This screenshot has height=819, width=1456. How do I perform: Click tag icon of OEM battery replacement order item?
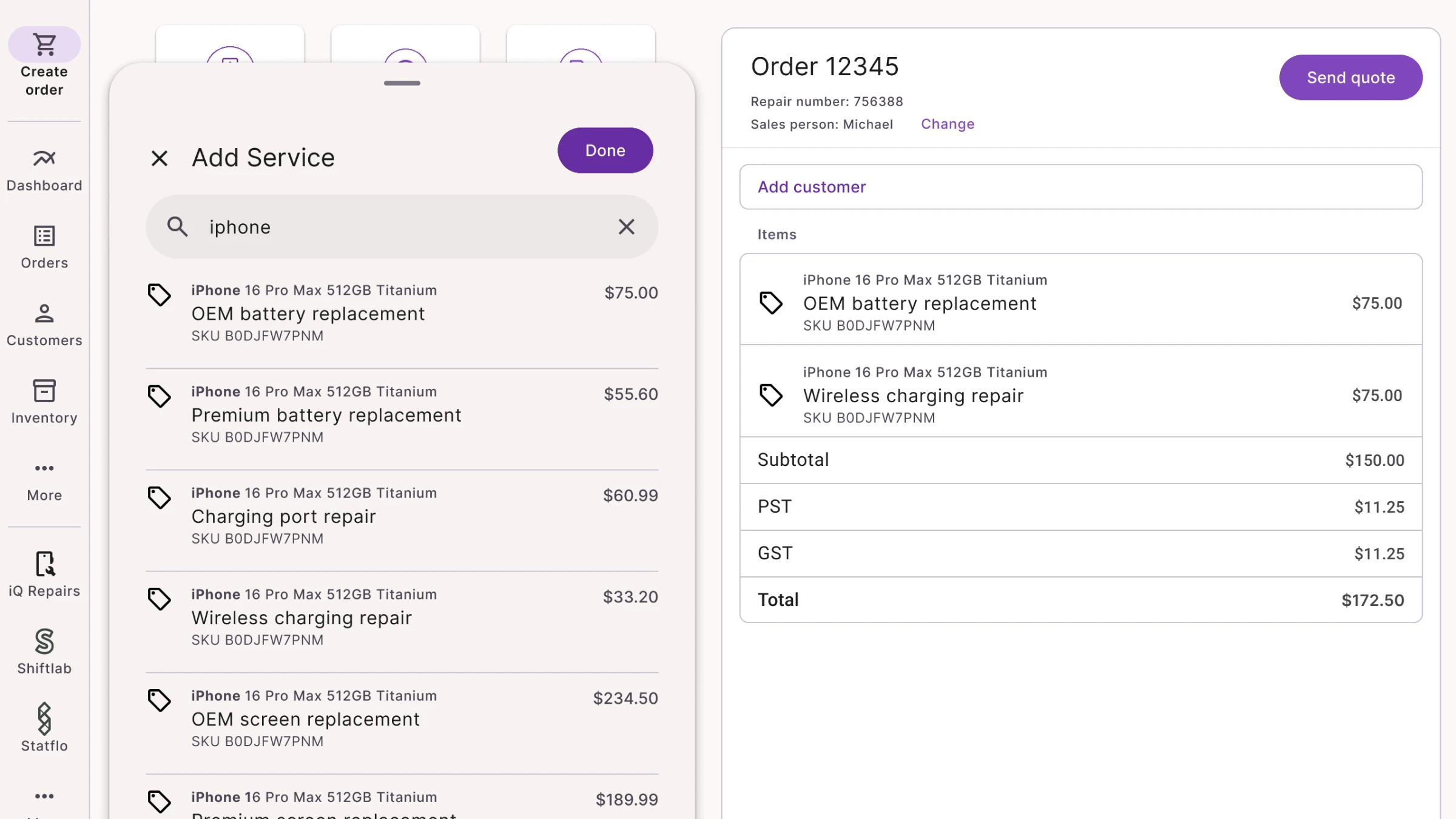(771, 303)
